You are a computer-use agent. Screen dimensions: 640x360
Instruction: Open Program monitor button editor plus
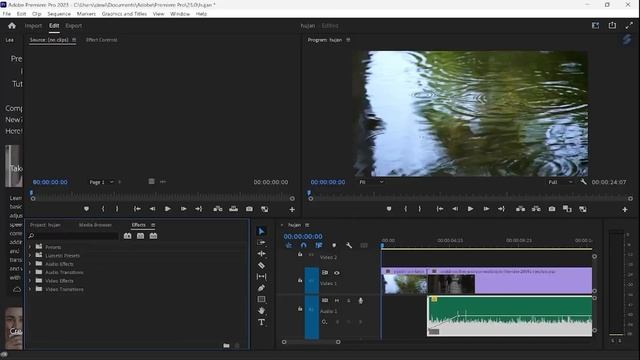tap(624, 209)
